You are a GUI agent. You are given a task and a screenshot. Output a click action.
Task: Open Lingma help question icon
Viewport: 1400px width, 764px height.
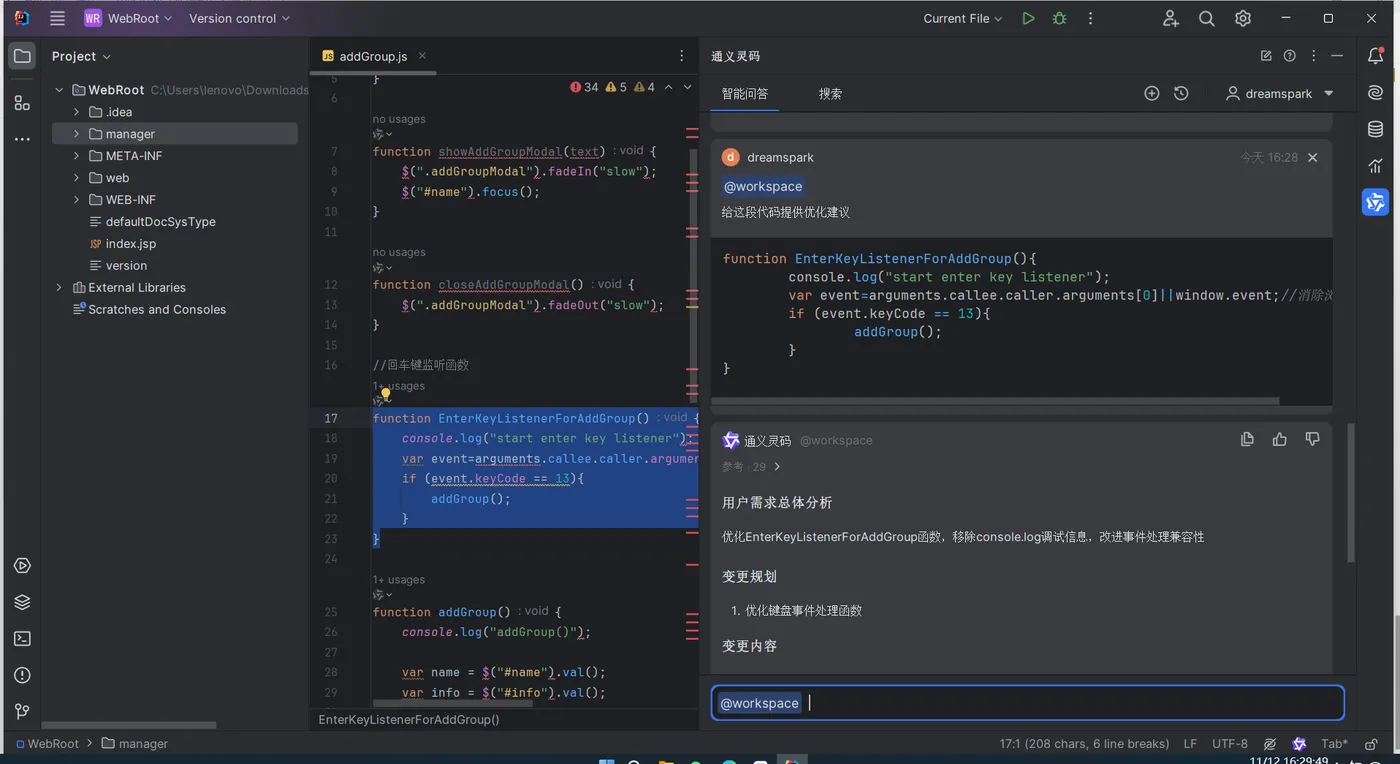1290,56
